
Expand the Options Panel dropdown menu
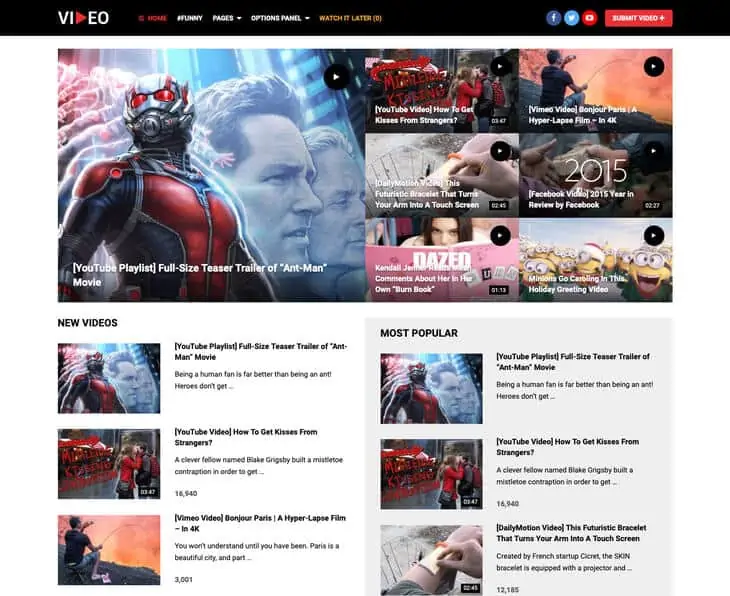click(x=280, y=18)
